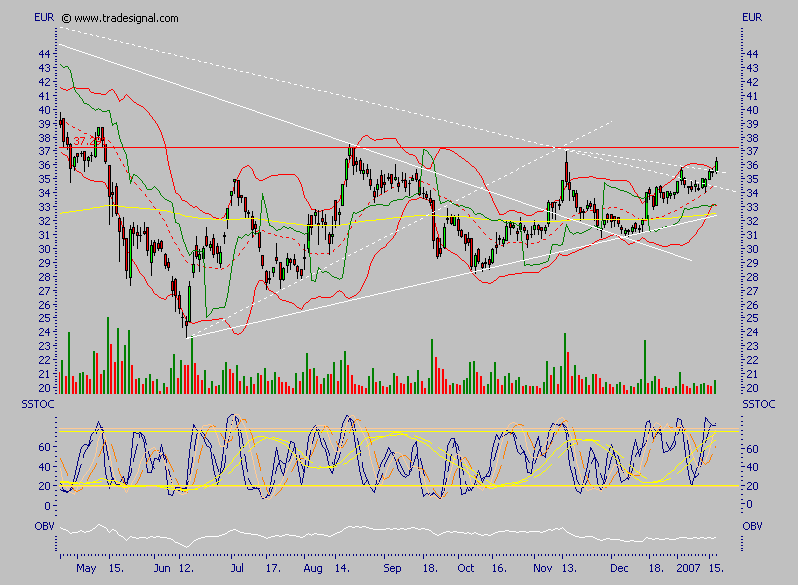Click the www.tradesignal.com copyright text
Screen dimensions: 798x585
(x=120, y=18)
